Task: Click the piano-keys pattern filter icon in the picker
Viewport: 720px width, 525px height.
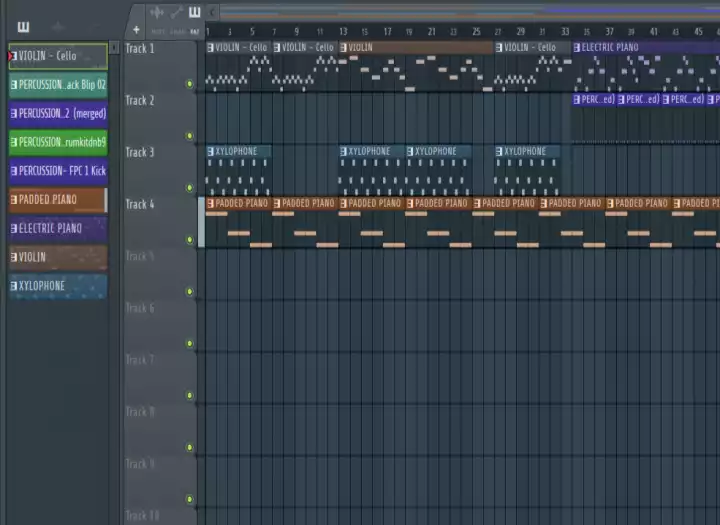Action: 23,27
